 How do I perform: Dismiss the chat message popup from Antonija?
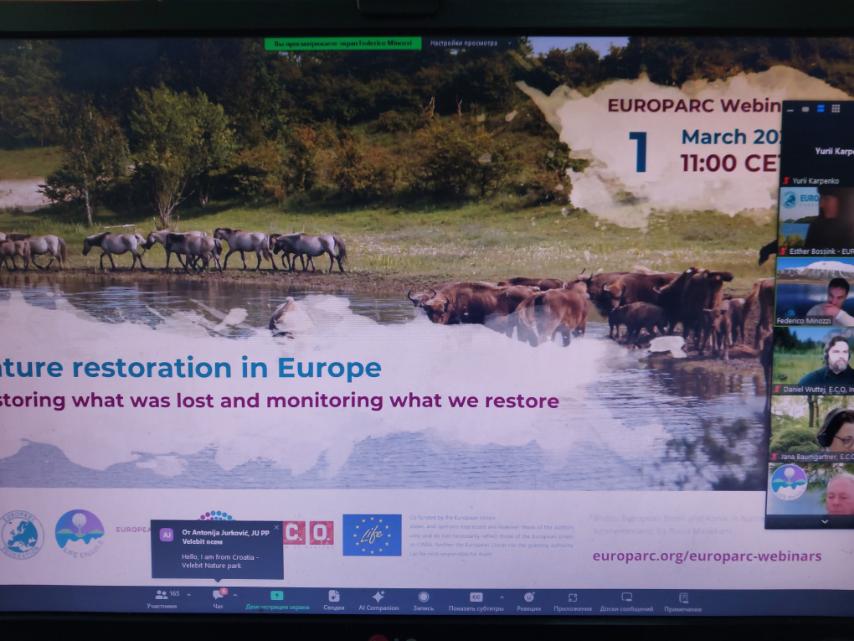click(x=277, y=527)
